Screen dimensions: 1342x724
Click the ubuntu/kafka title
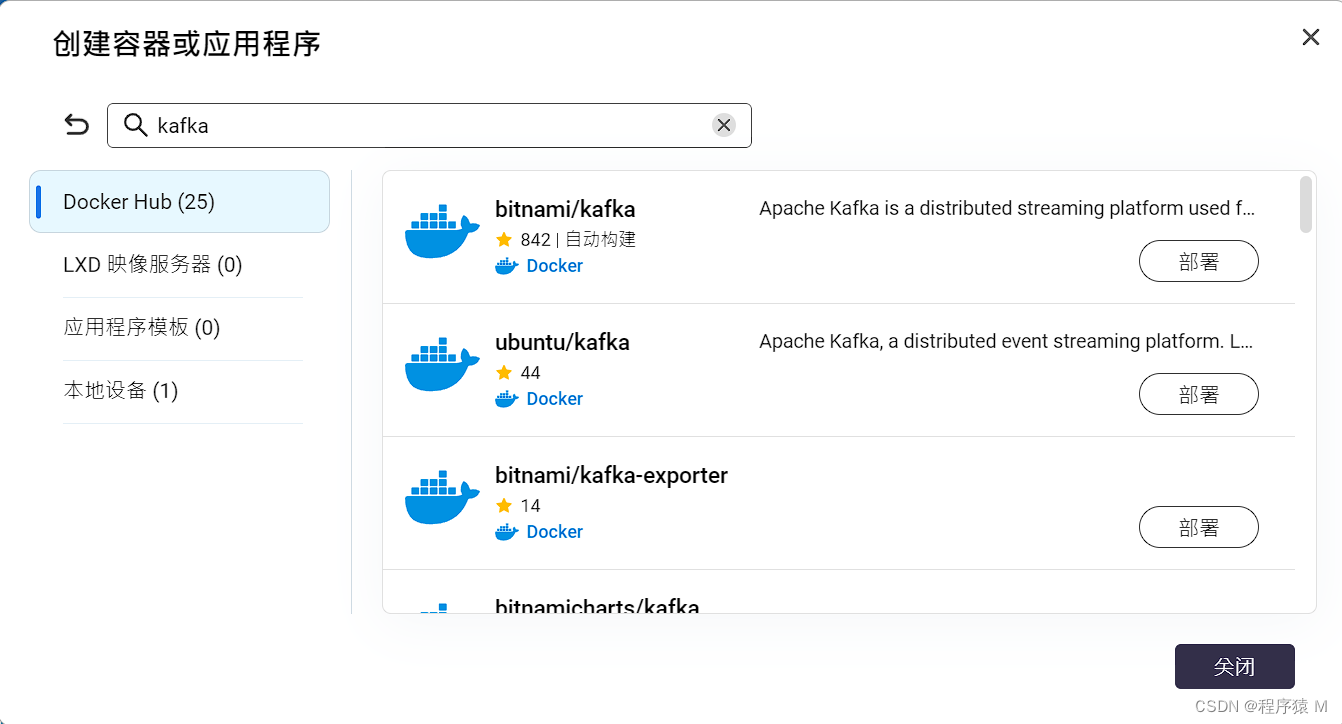(x=562, y=343)
